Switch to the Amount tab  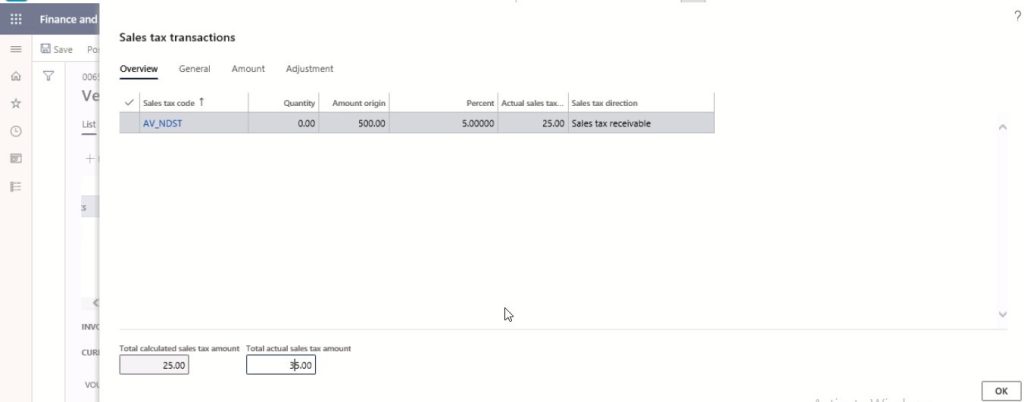(248, 69)
